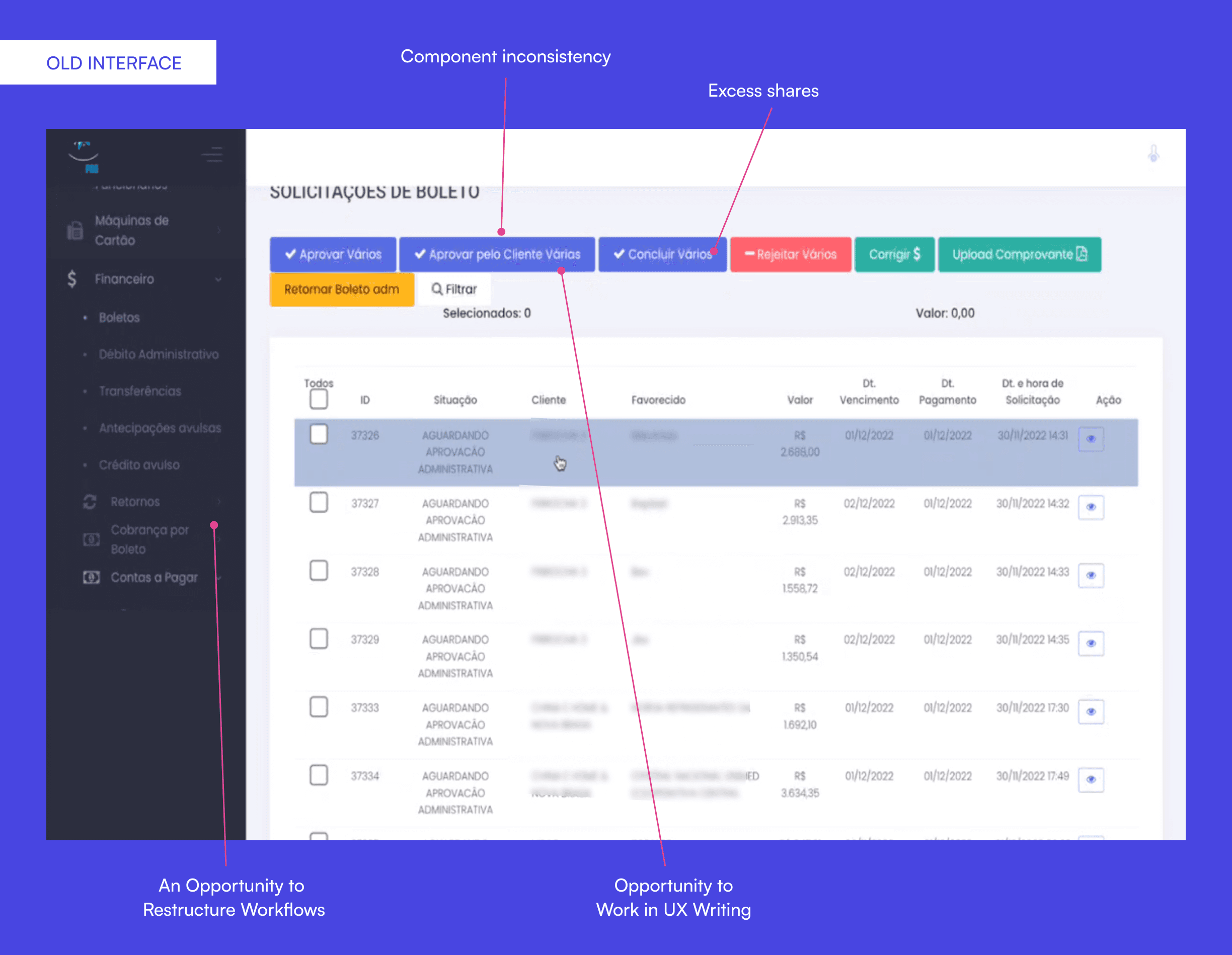This screenshot has width=1232, height=955.
Task: Check the Todos select-all checkbox
Action: 319,400
